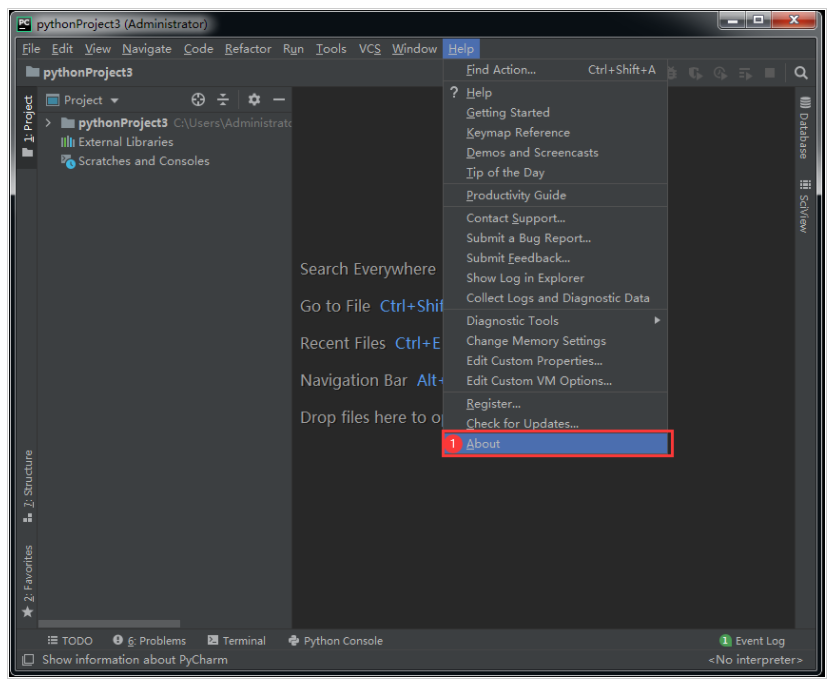Select External Libraries in project tree
Screen dimensions: 837x685
pyautogui.click(x=125, y=142)
